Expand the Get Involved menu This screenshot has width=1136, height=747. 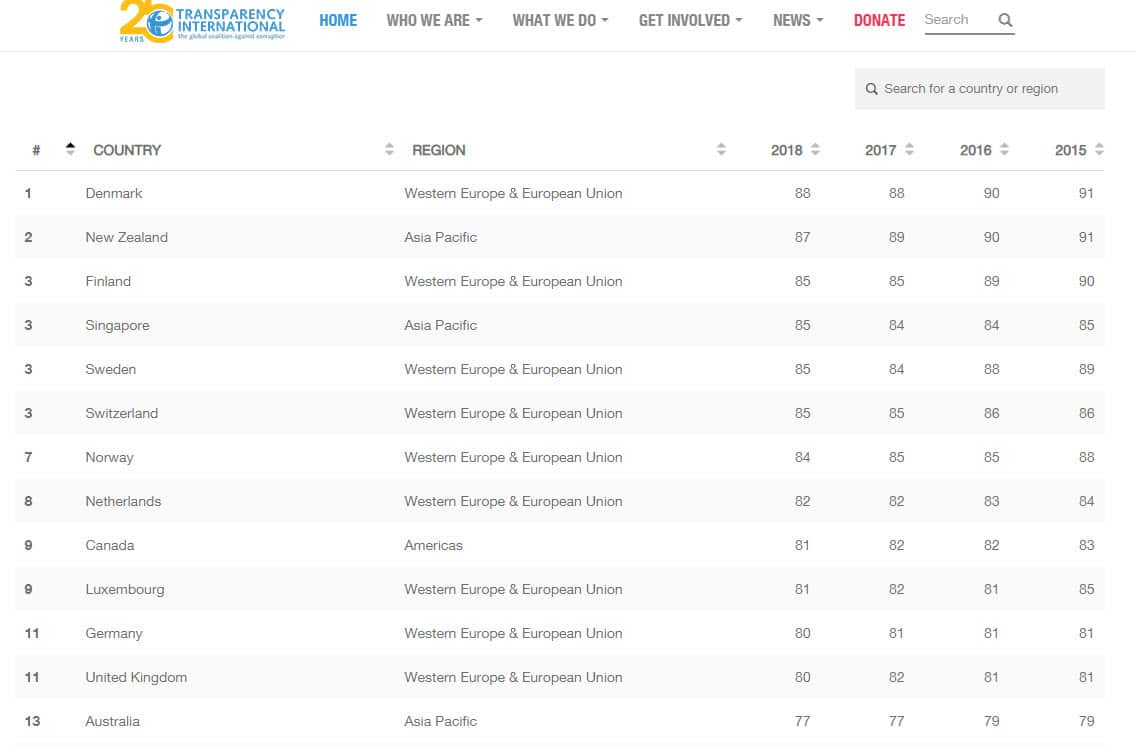pos(690,20)
